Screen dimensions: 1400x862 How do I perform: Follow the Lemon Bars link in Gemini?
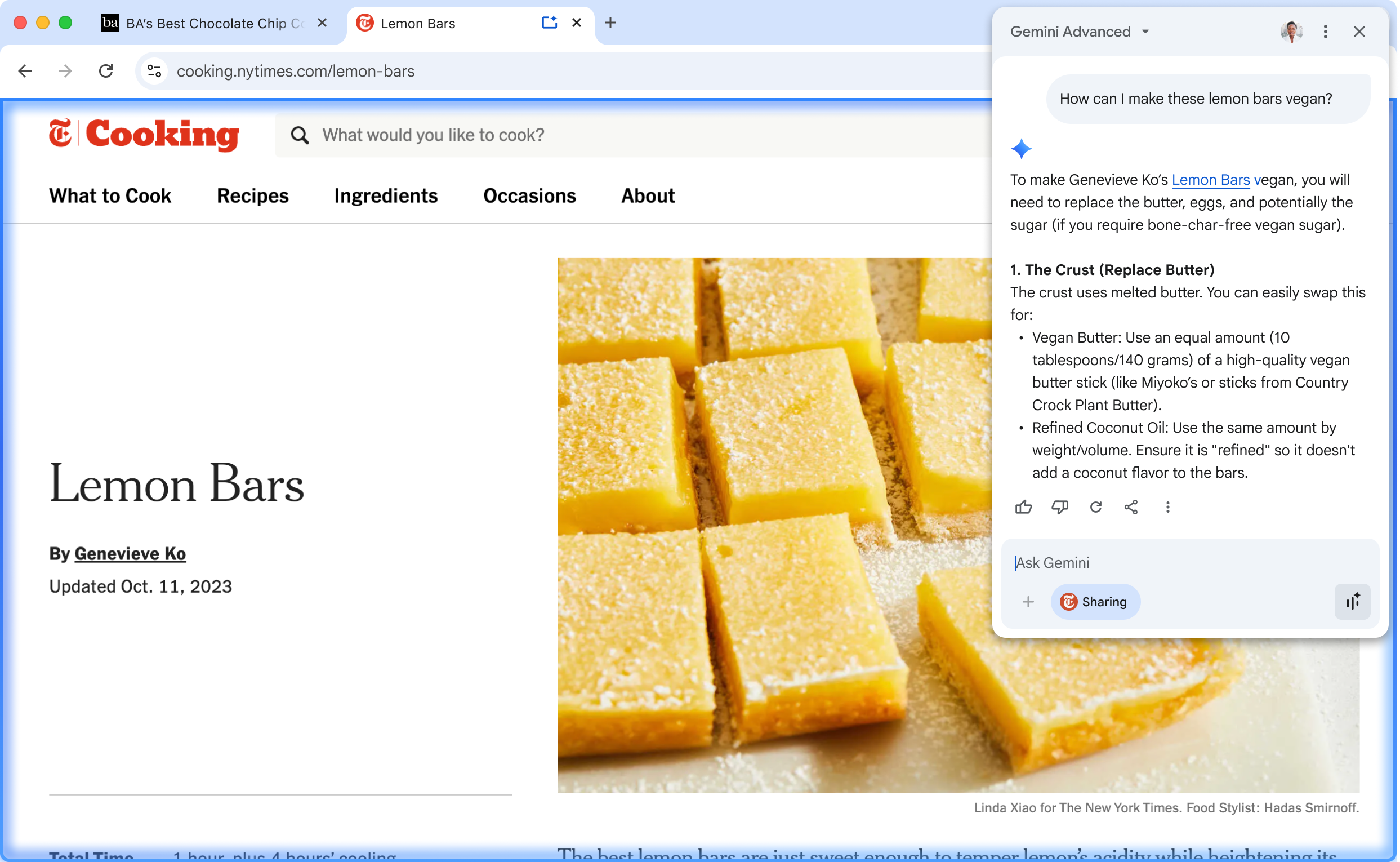point(1210,180)
